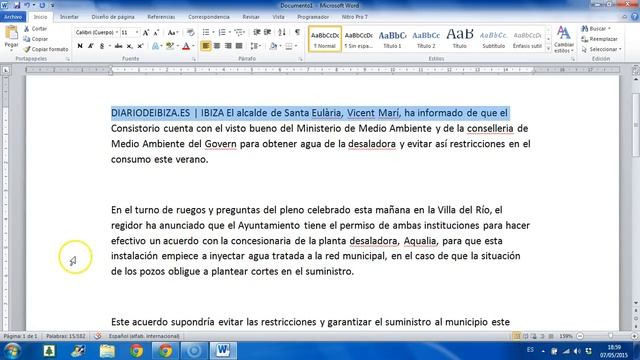640x360 pixels.
Task: Click Word icon on taskbar
Action: click(x=223, y=351)
